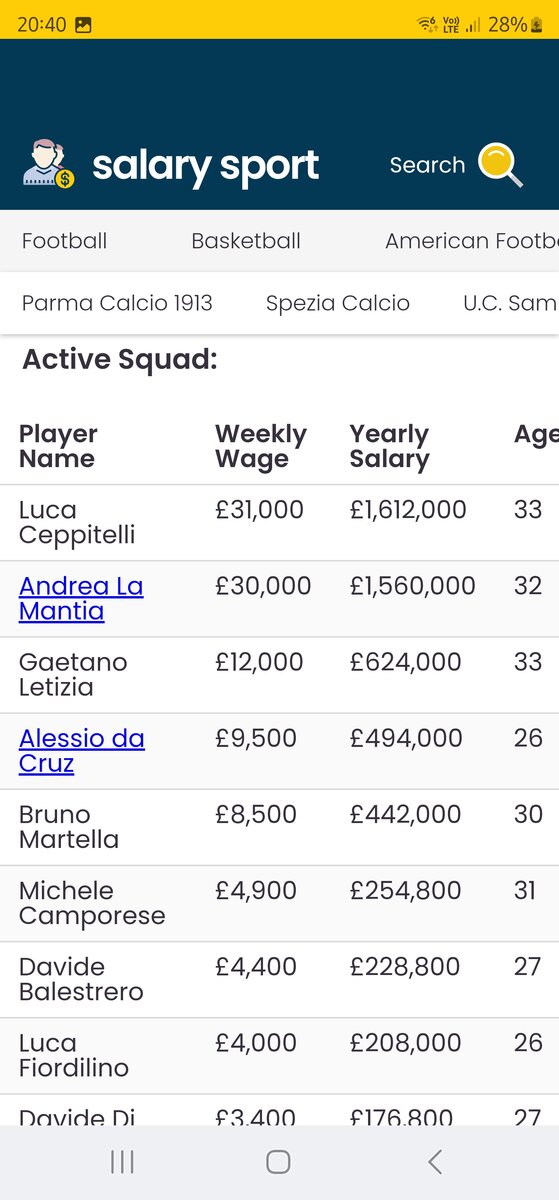Select the Basketball category tab
Viewport: 559px width, 1200px height.
tap(246, 241)
